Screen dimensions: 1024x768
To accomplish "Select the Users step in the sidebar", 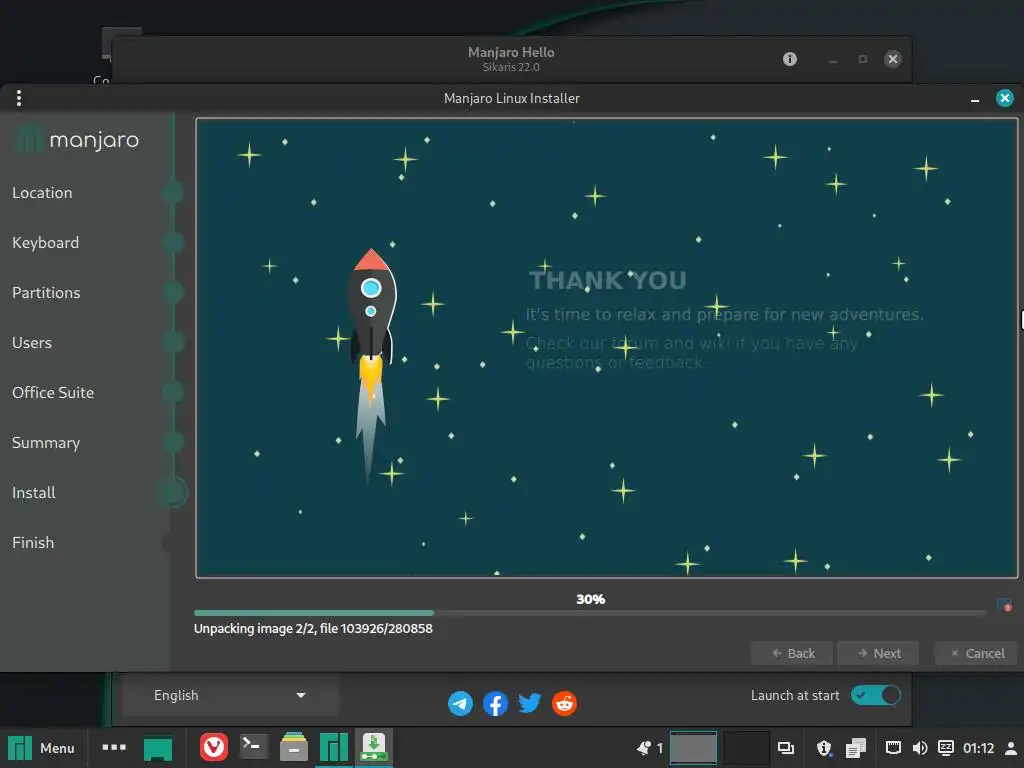I will click(x=32, y=343).
